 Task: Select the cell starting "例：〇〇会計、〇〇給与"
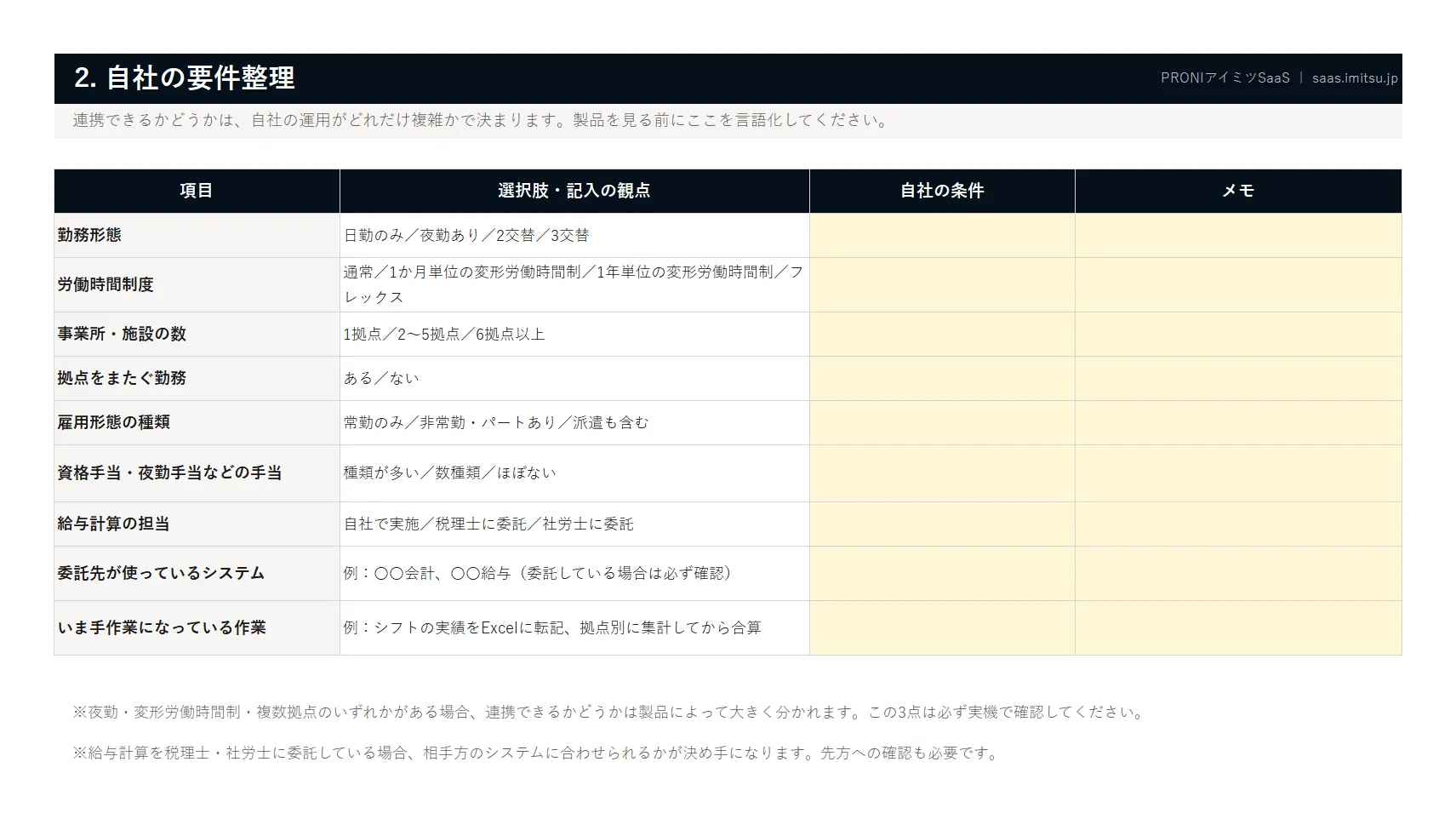(x=574, y=573)
